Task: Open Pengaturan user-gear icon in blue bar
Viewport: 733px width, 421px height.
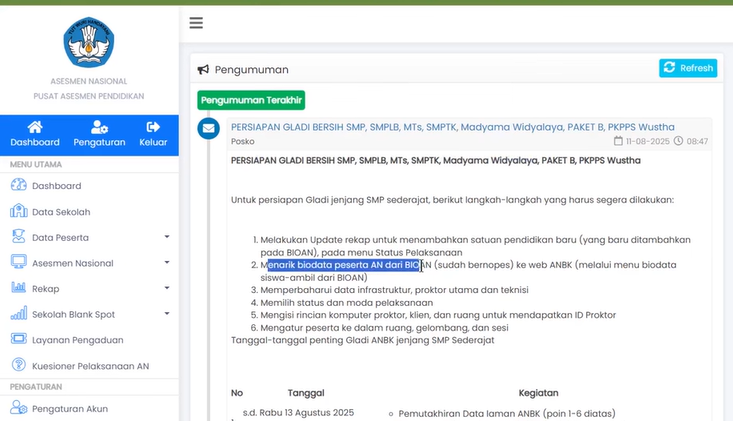Action: (99, 127)
